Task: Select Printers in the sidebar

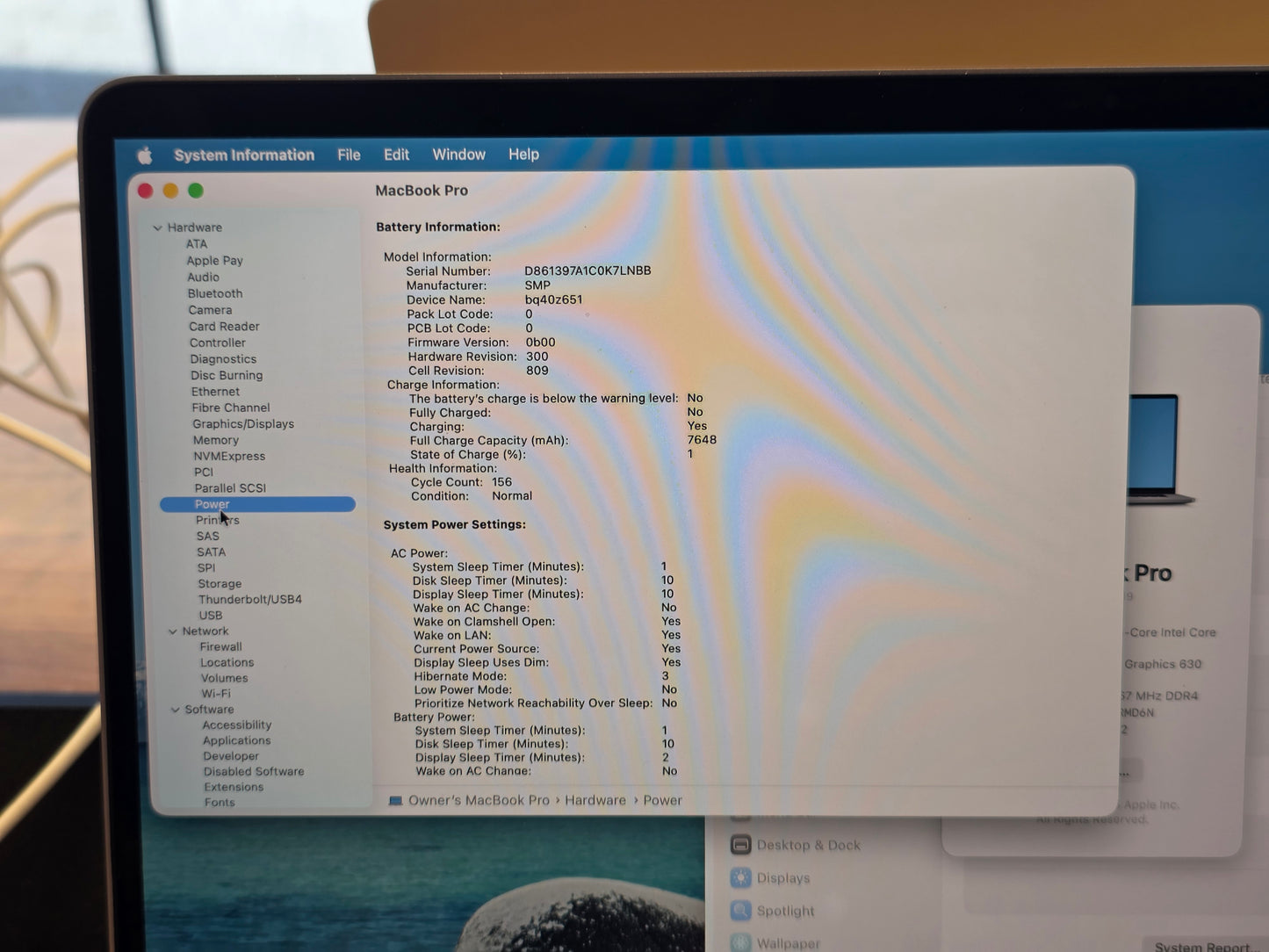Action: (218, 520)
